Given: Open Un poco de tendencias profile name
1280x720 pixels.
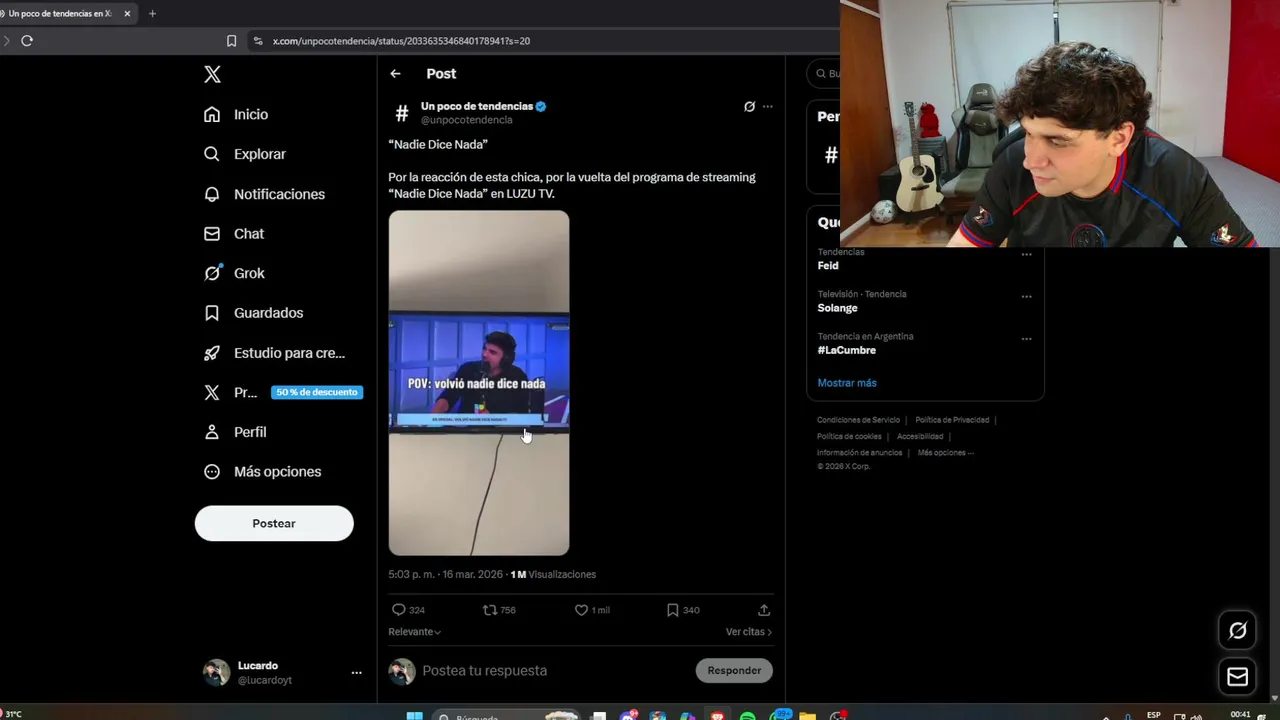Looking at the screenshot, I should (x=477, y=106).
